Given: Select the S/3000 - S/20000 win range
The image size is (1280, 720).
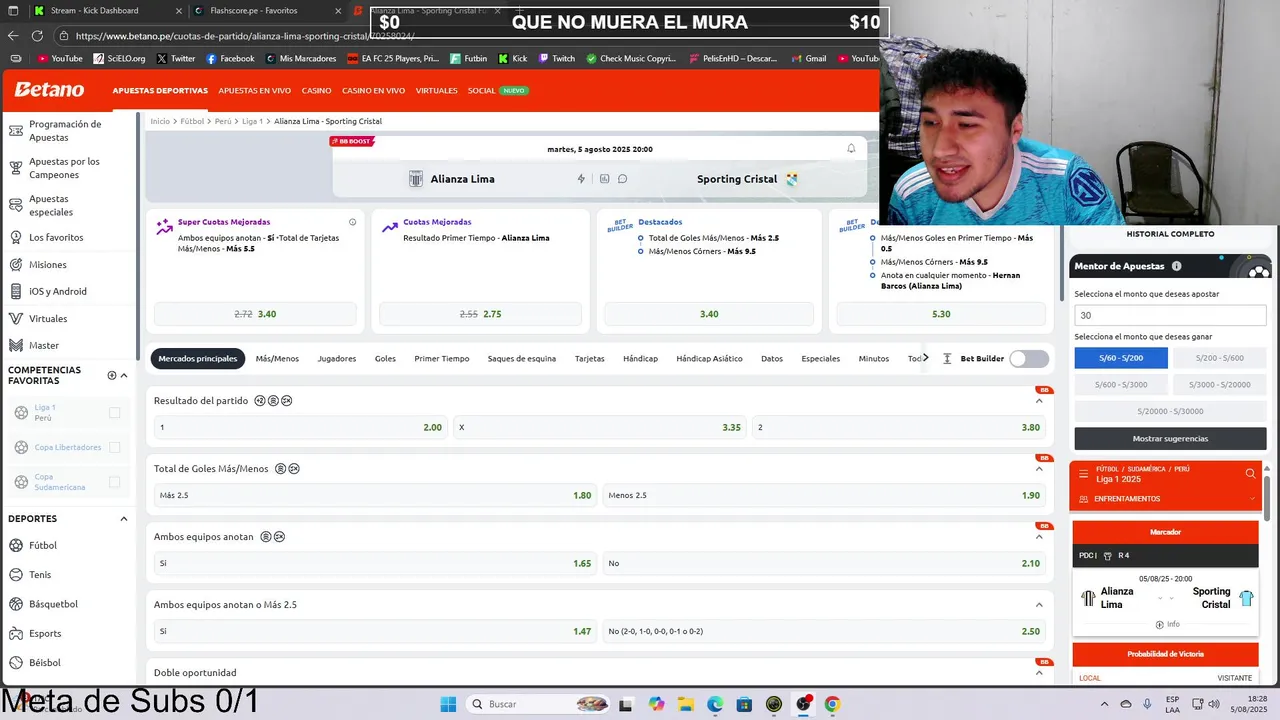Looking at the screenshot, I should pyautogui.click(x=1219, y=384).
